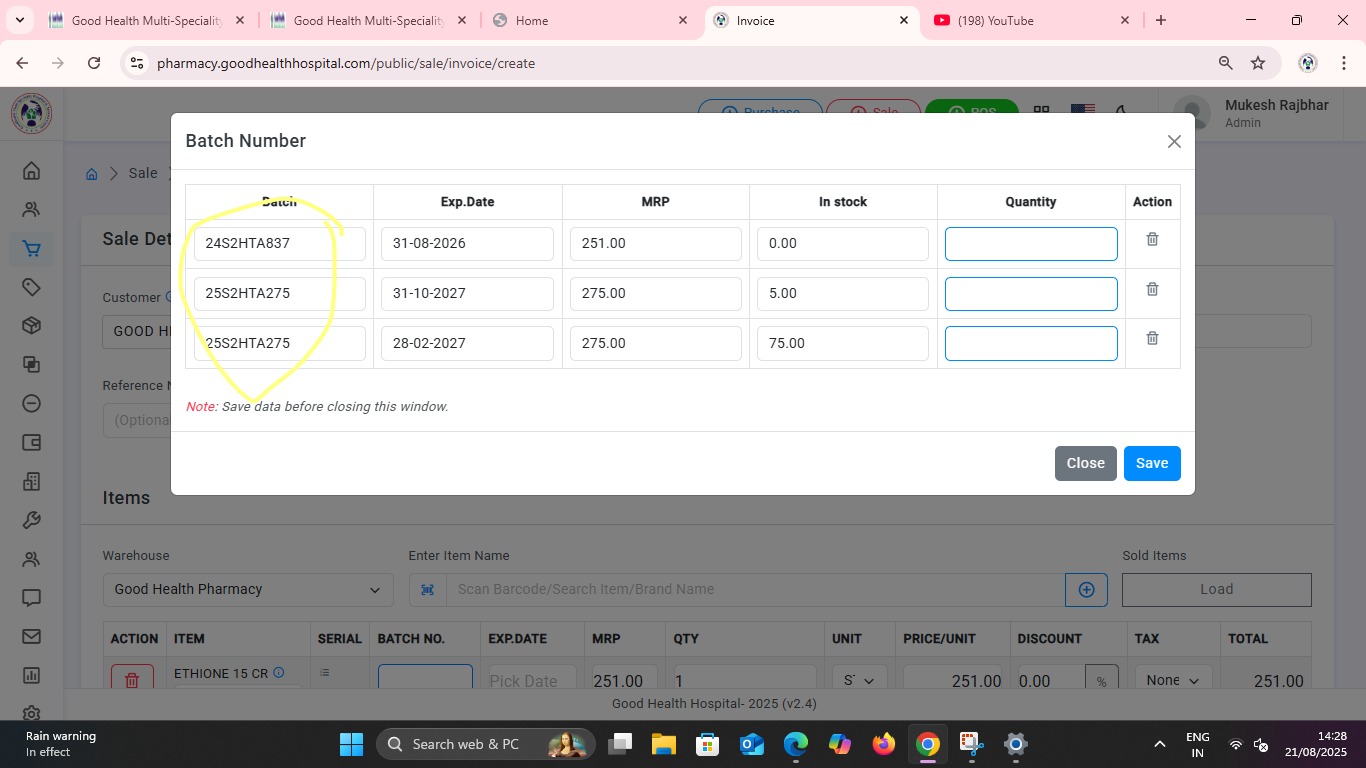The image size is (1366, 768).
Task: Open the Sales cart icon in sidebar
Action: click(x=31, y=249)
